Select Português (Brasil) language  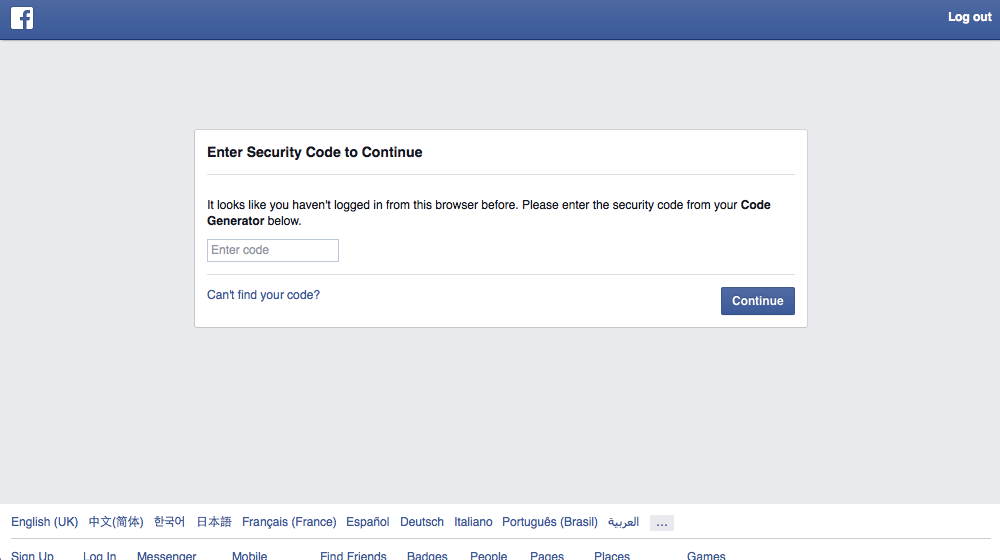tap(549, 522)
